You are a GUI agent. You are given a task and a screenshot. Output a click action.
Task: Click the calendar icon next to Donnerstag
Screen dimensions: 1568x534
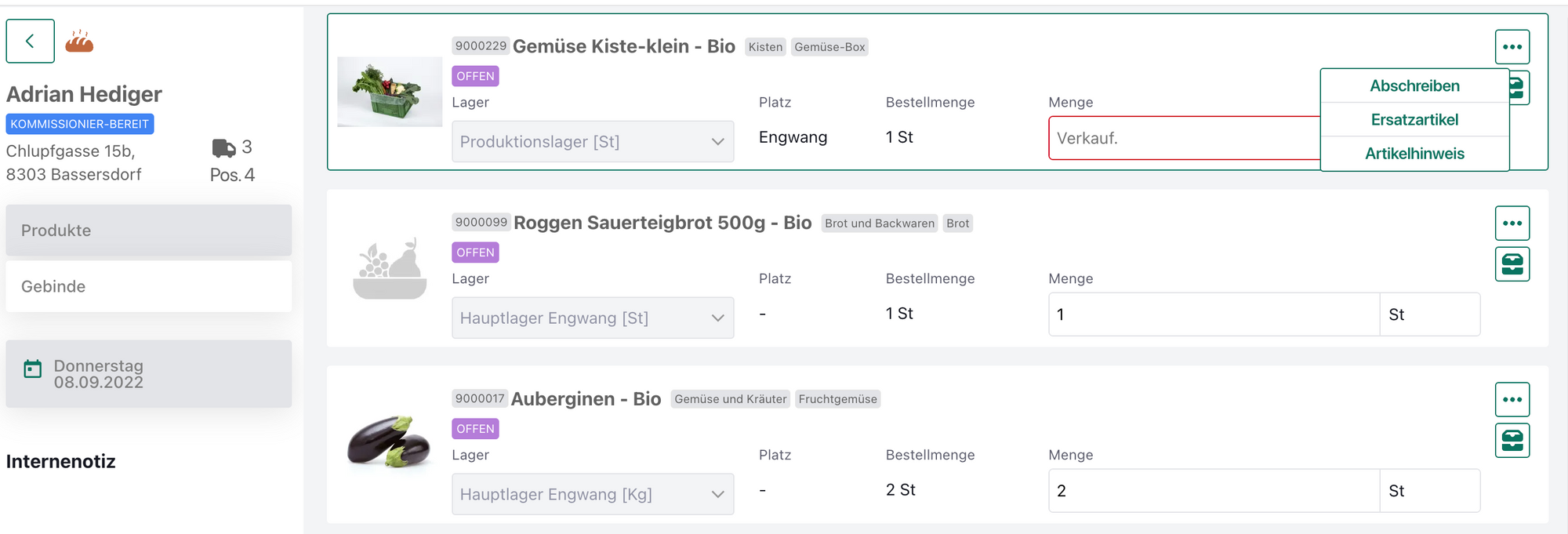(x=32, y=369)
